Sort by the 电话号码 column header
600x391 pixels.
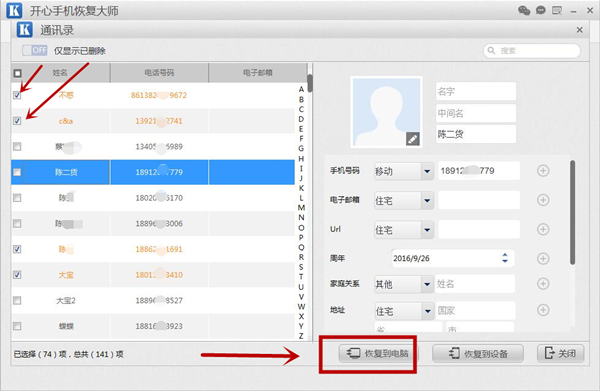coord(159,73)
